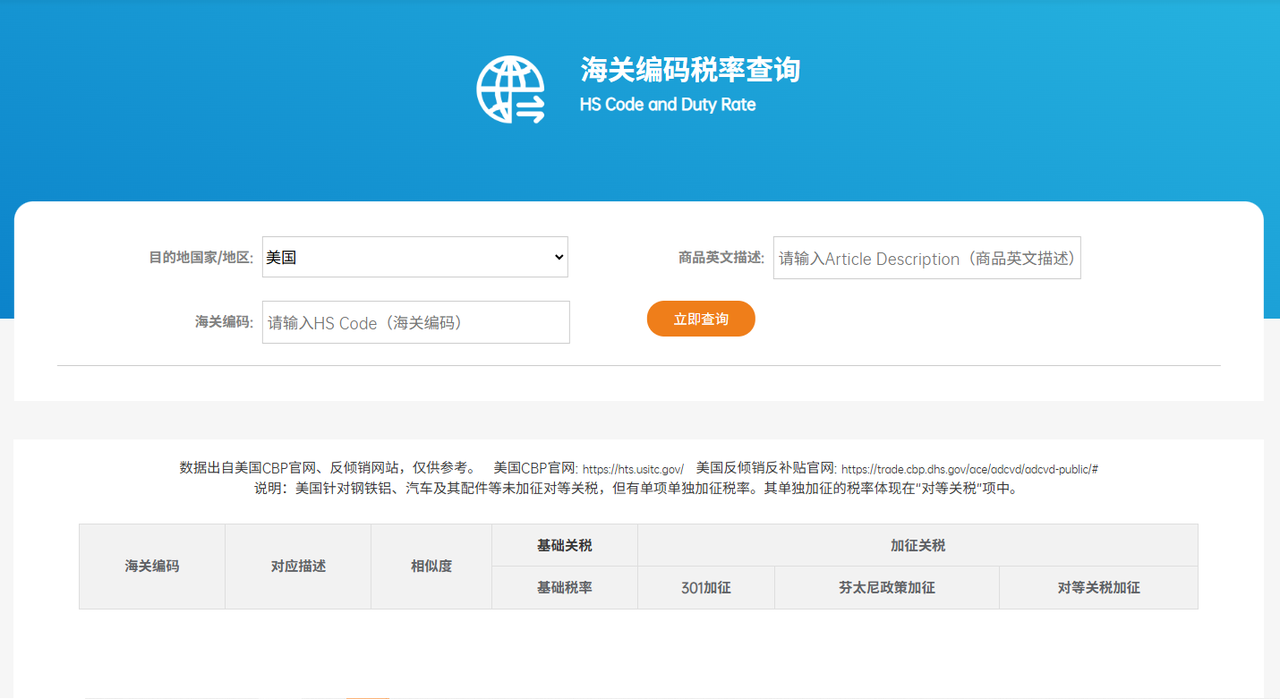Click the 301加征 column header

pyautogui.click(x=705, y=587)
